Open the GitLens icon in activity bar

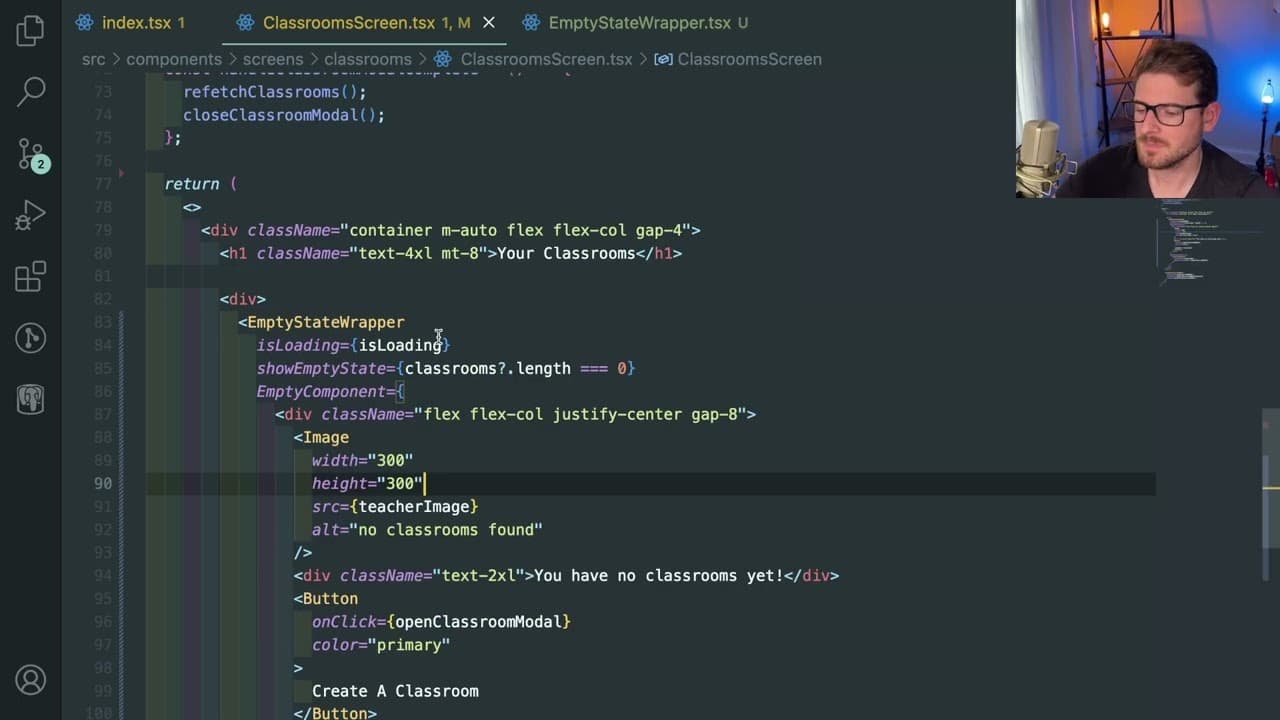coord(30,338)
